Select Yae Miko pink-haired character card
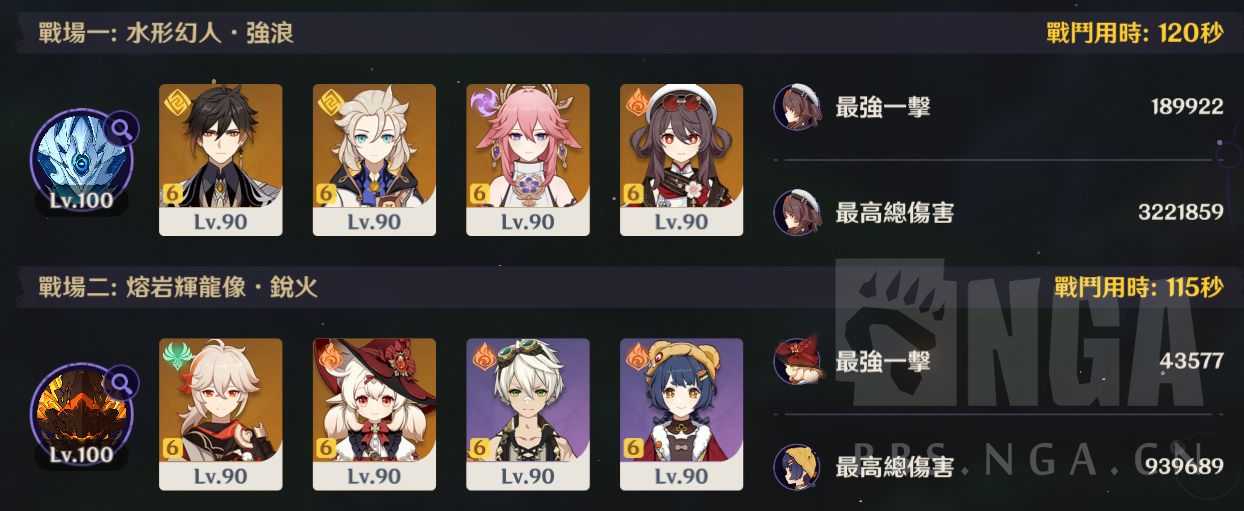 tap(528, 160)
